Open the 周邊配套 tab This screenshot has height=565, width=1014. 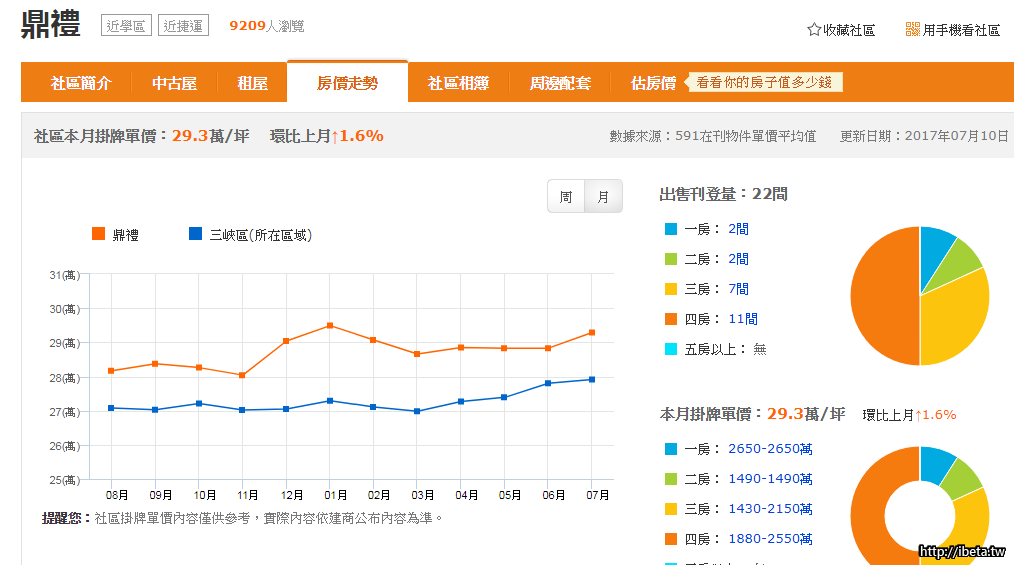(560, 83)
